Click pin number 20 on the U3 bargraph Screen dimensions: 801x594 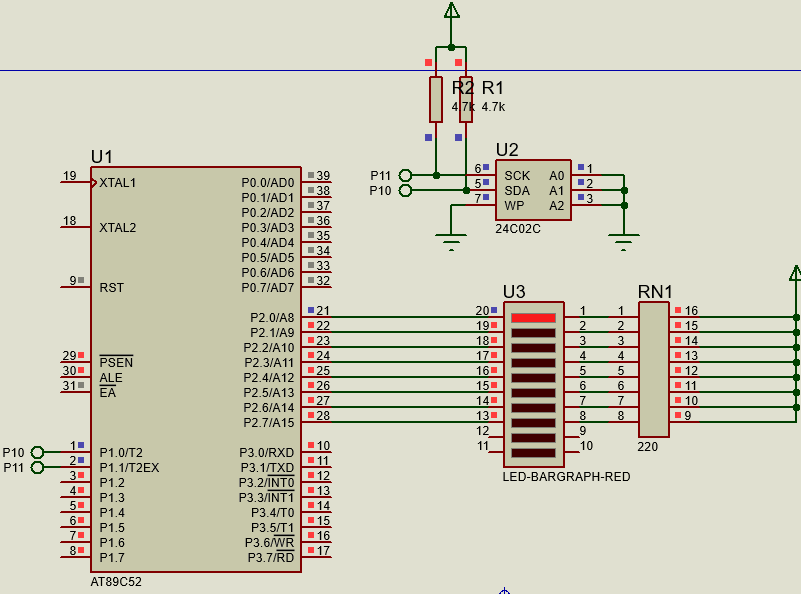482,311
